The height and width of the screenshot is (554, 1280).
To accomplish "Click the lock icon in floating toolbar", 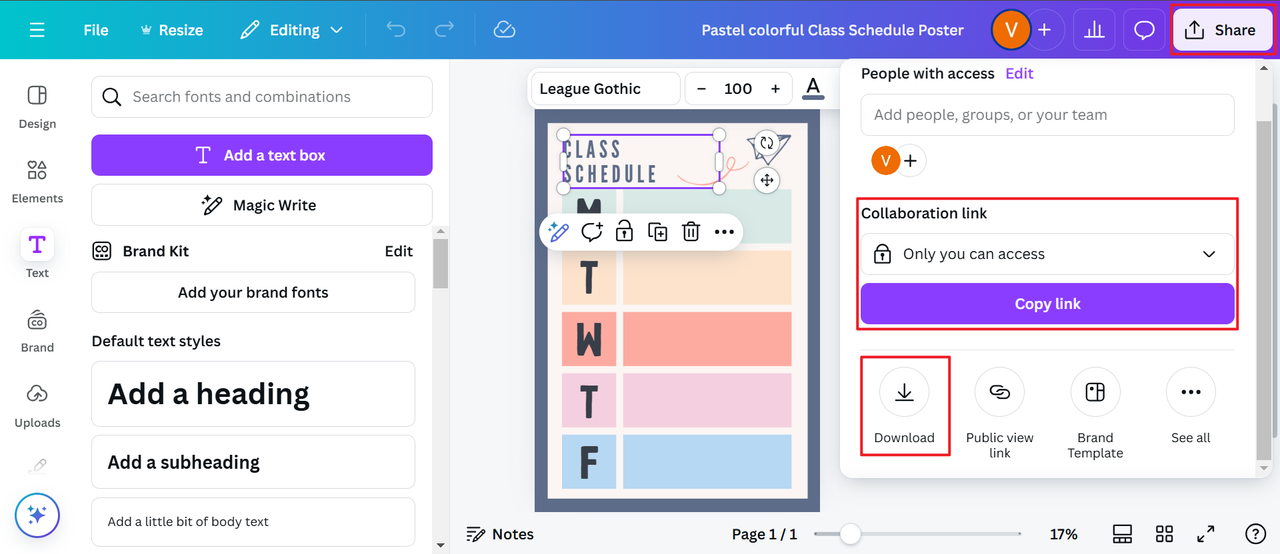I will pyautogui.click(x=624, y=232).
